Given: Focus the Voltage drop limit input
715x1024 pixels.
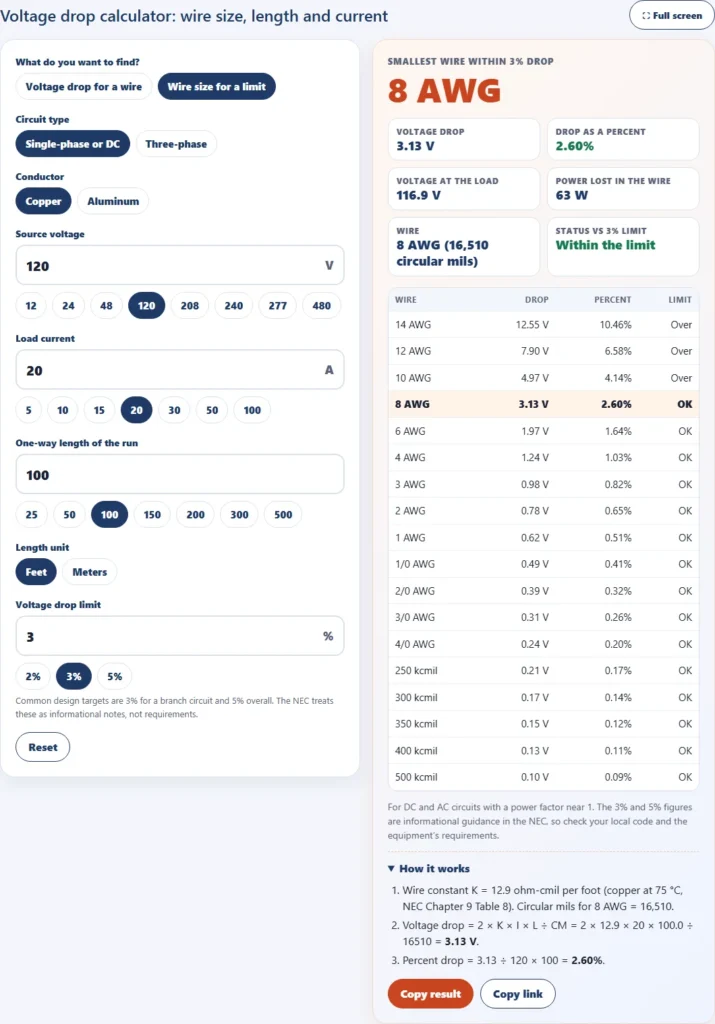Looking at the screenshot, I should pyautogui.click(x=180, y=635).
